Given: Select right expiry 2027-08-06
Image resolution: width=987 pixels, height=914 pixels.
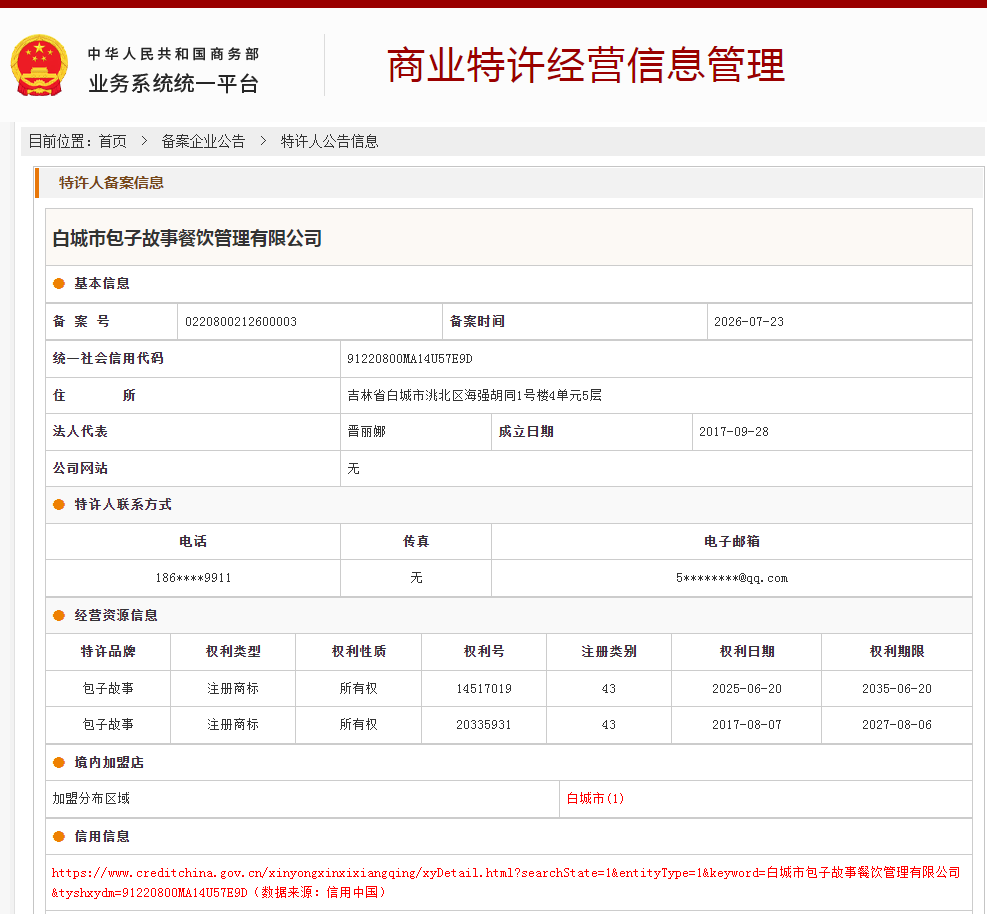Looking at the screenshot, I should click(896, 725).
